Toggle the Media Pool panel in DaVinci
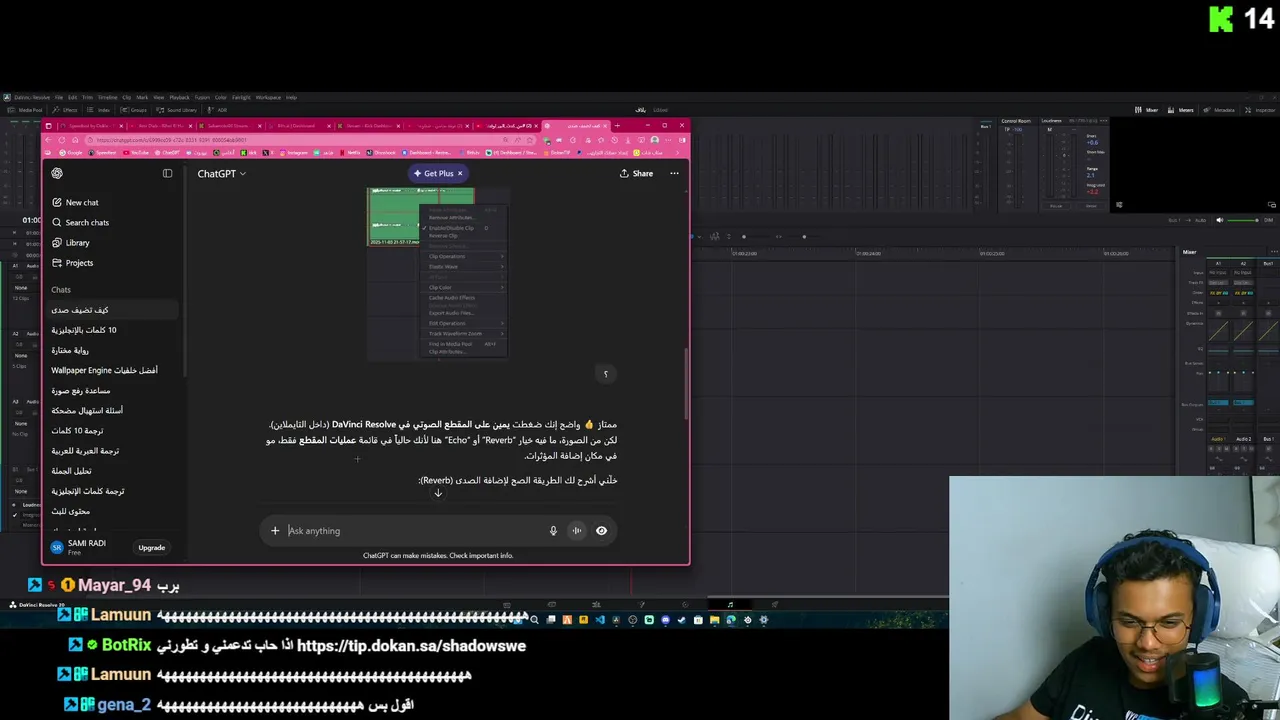Screen dimensions: 1280x720 26,110
